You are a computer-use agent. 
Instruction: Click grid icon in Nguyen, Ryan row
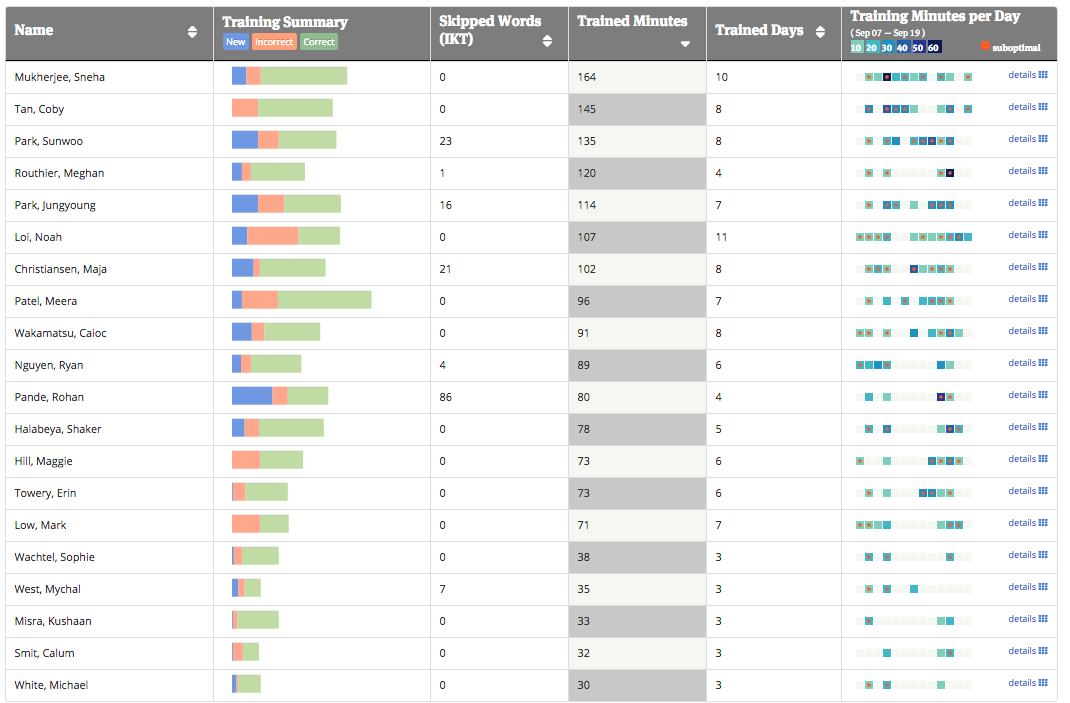tap(1043, 363)
